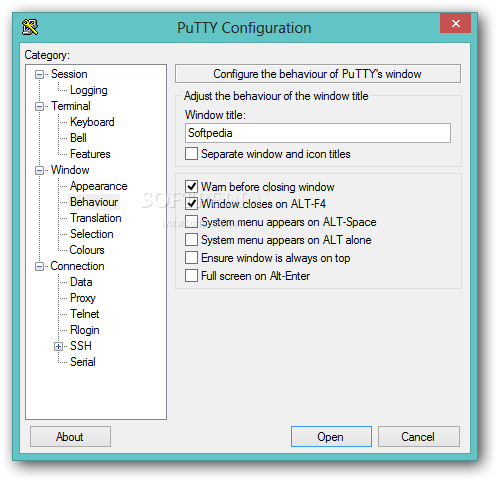The width and height of the screenshot is (498, 481).
Task: Open the Features category
Action: pyautogui.click(x=90, y=154)
